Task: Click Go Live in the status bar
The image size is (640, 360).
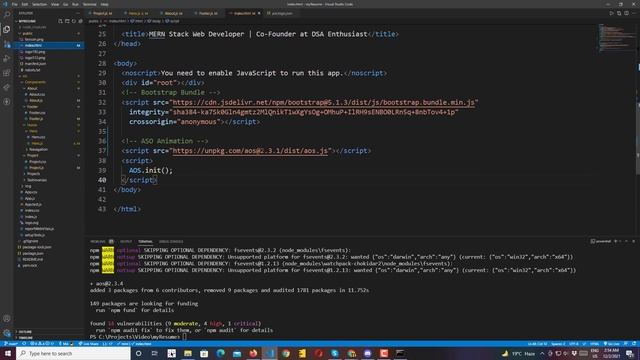Action: click(611, 344)
